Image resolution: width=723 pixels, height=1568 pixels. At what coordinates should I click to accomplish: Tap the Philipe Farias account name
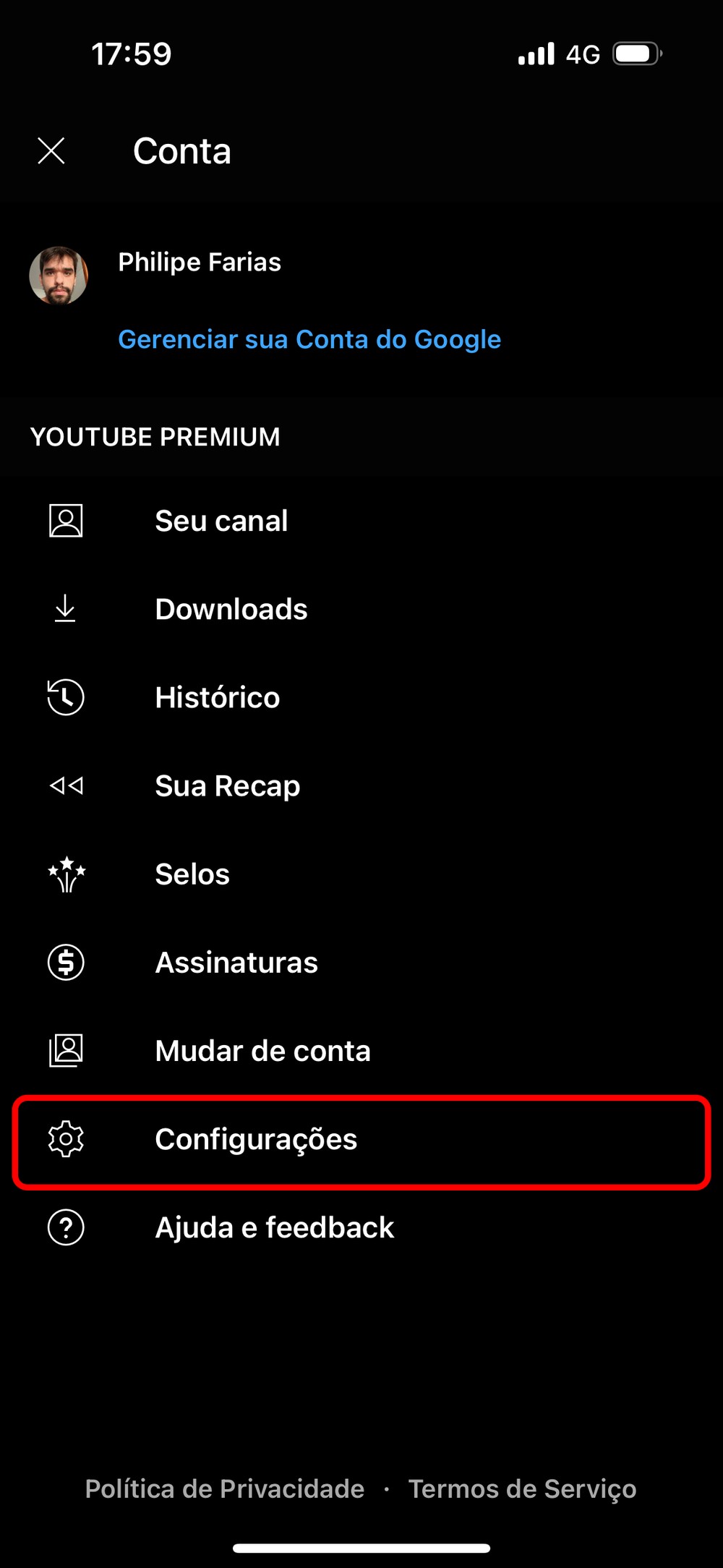[x=200, y=262]
